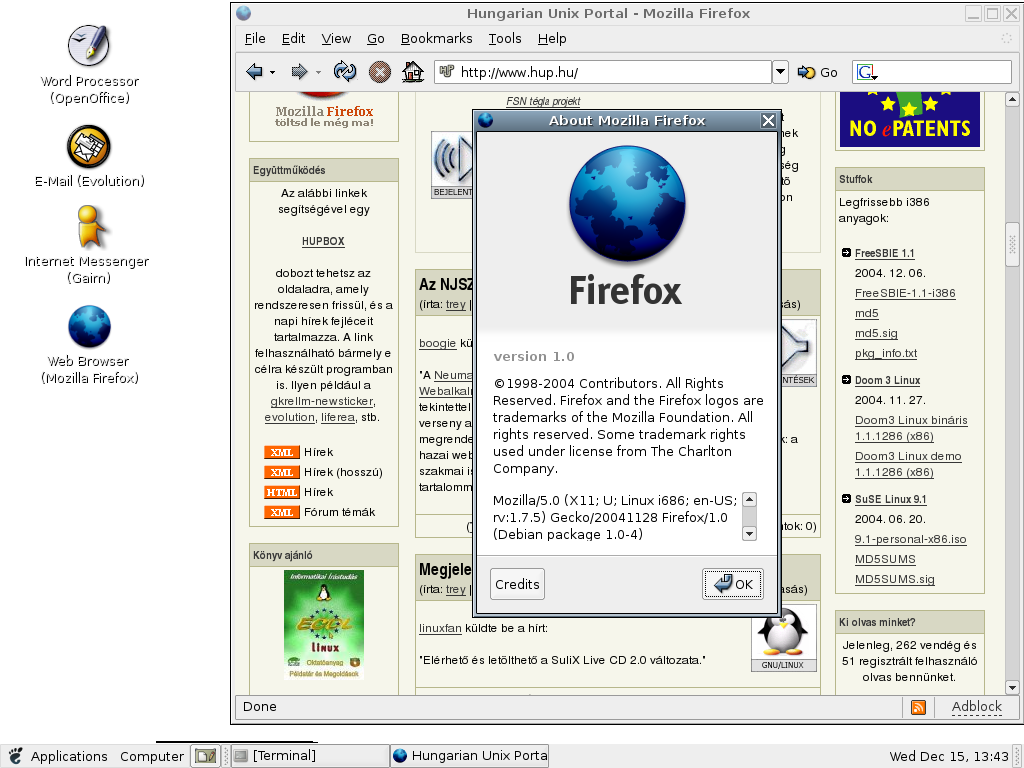The image size is (1024, 768).
Task: Close the About Mozilla Firefox dialog
Action: pos(768,120)
